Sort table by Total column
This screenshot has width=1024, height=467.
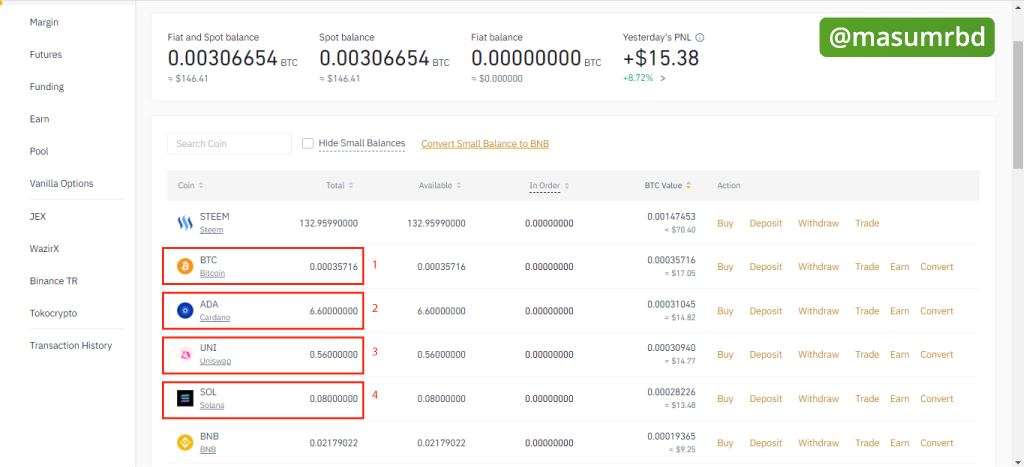tap(340, 185)
